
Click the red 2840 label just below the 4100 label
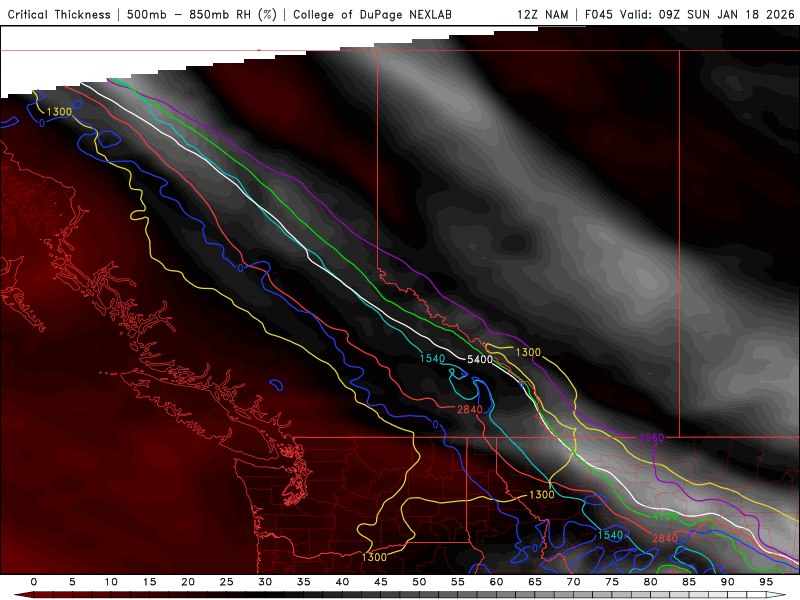[665, 538]
